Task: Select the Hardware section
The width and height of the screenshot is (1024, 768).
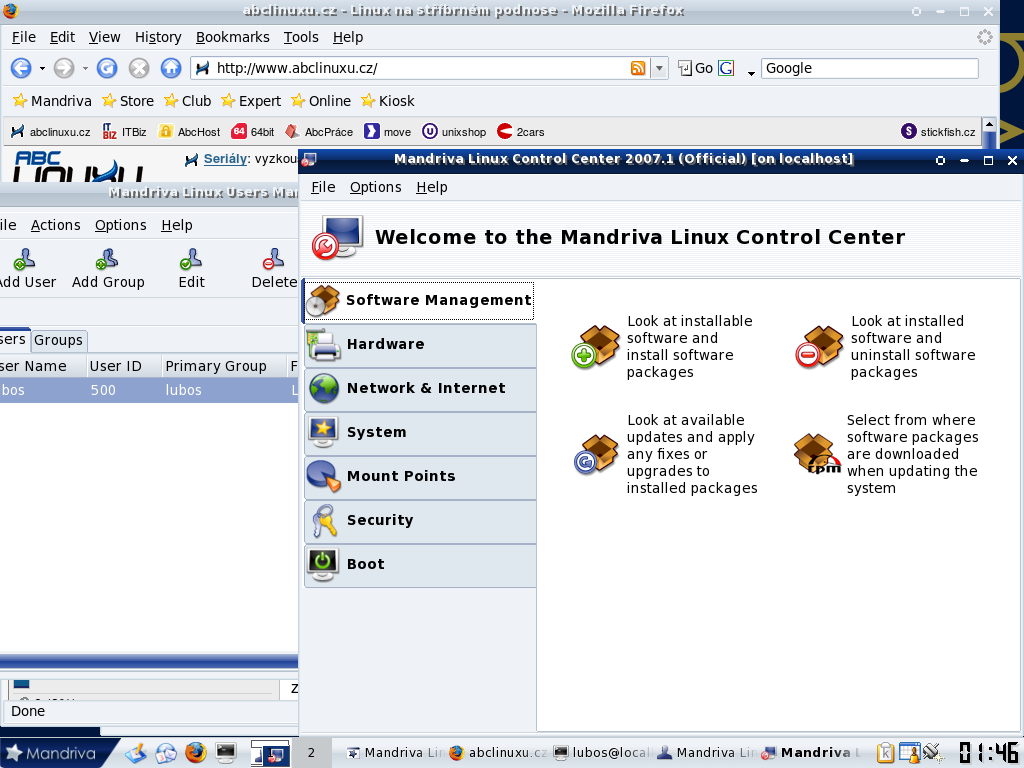Action: [x=420, y=345]
